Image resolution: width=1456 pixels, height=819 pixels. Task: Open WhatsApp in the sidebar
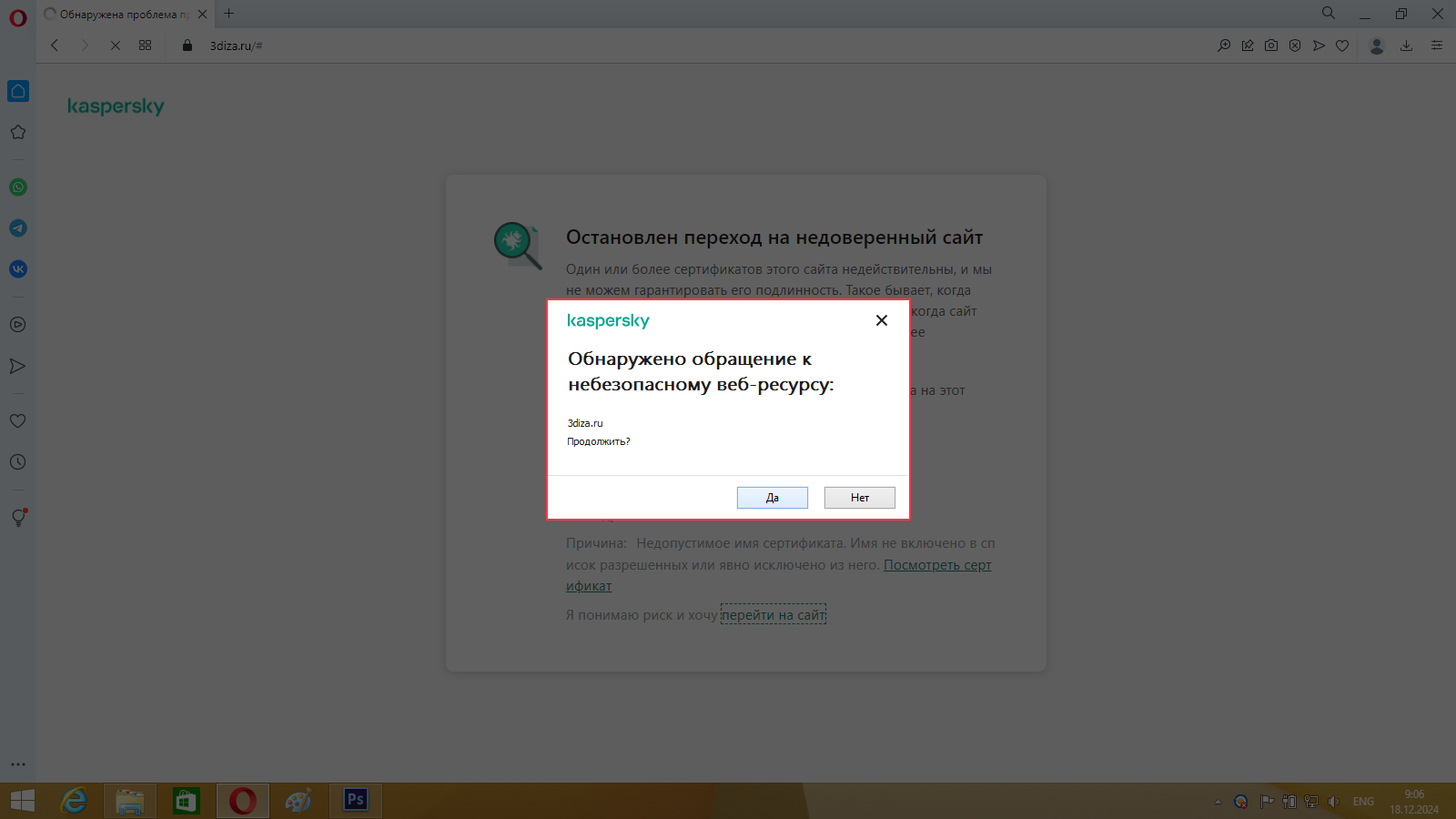click(18, 187)
